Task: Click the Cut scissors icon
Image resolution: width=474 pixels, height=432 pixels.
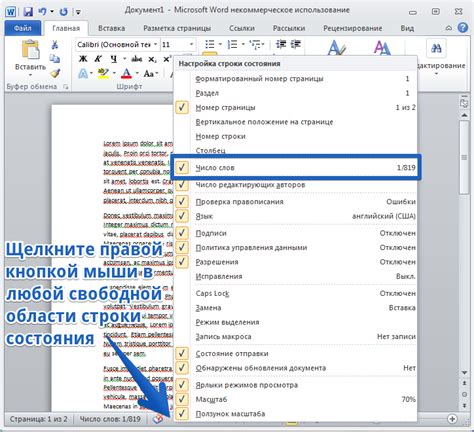Action: tap(55, 45)
